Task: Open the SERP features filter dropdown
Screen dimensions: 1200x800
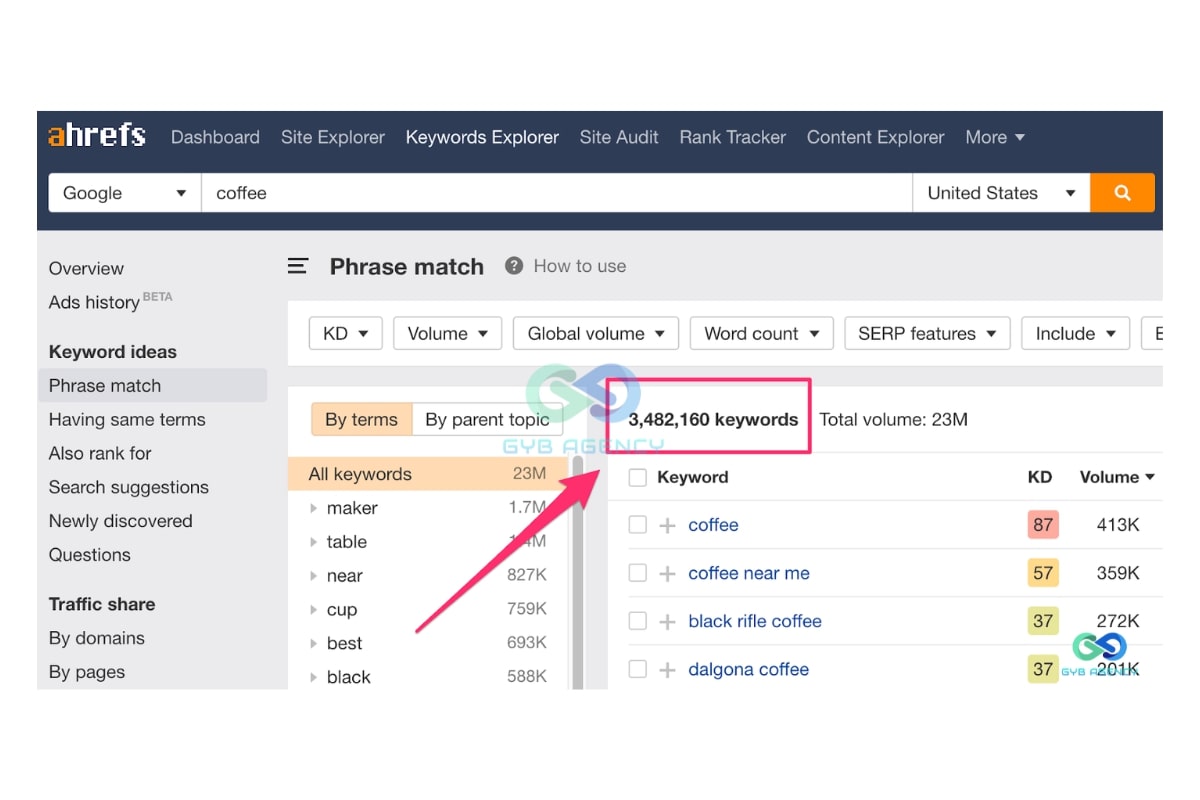Action: pos(927,334)
